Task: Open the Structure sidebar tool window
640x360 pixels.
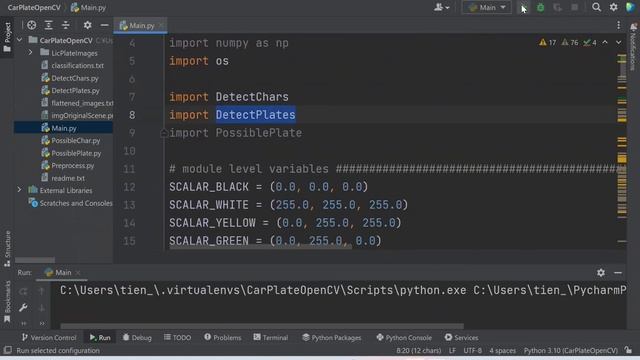Action: [x=7, y=249]
